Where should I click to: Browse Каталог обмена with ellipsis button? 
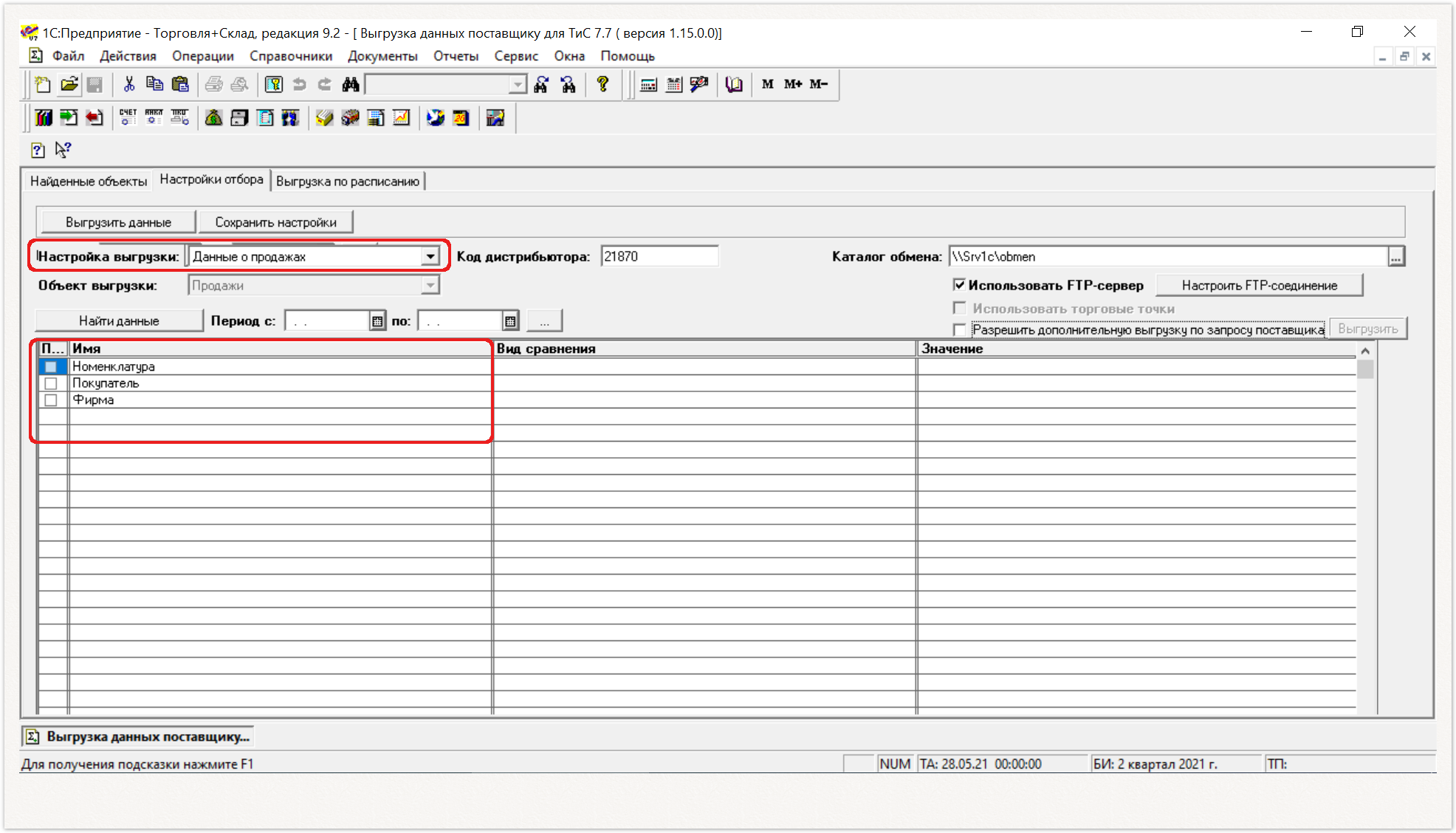1395,257
